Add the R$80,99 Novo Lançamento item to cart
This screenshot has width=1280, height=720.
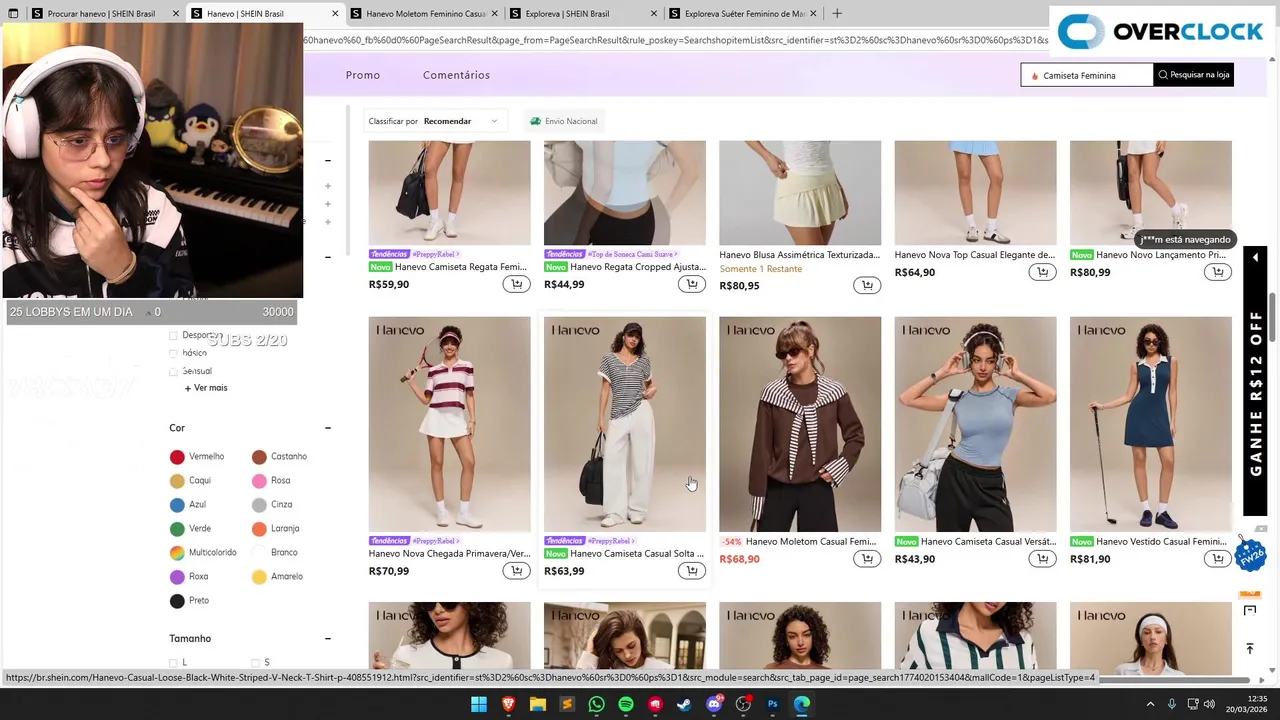pyautogui.click(x=1217, y=272)
